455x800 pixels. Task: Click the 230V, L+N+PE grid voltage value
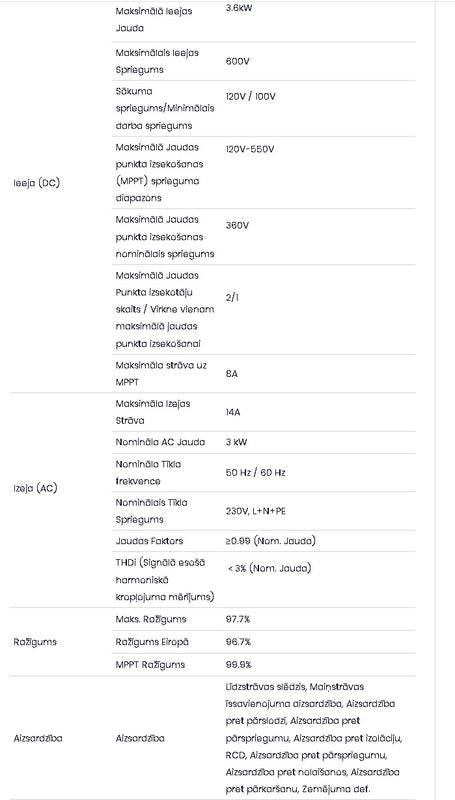(256, 511)
